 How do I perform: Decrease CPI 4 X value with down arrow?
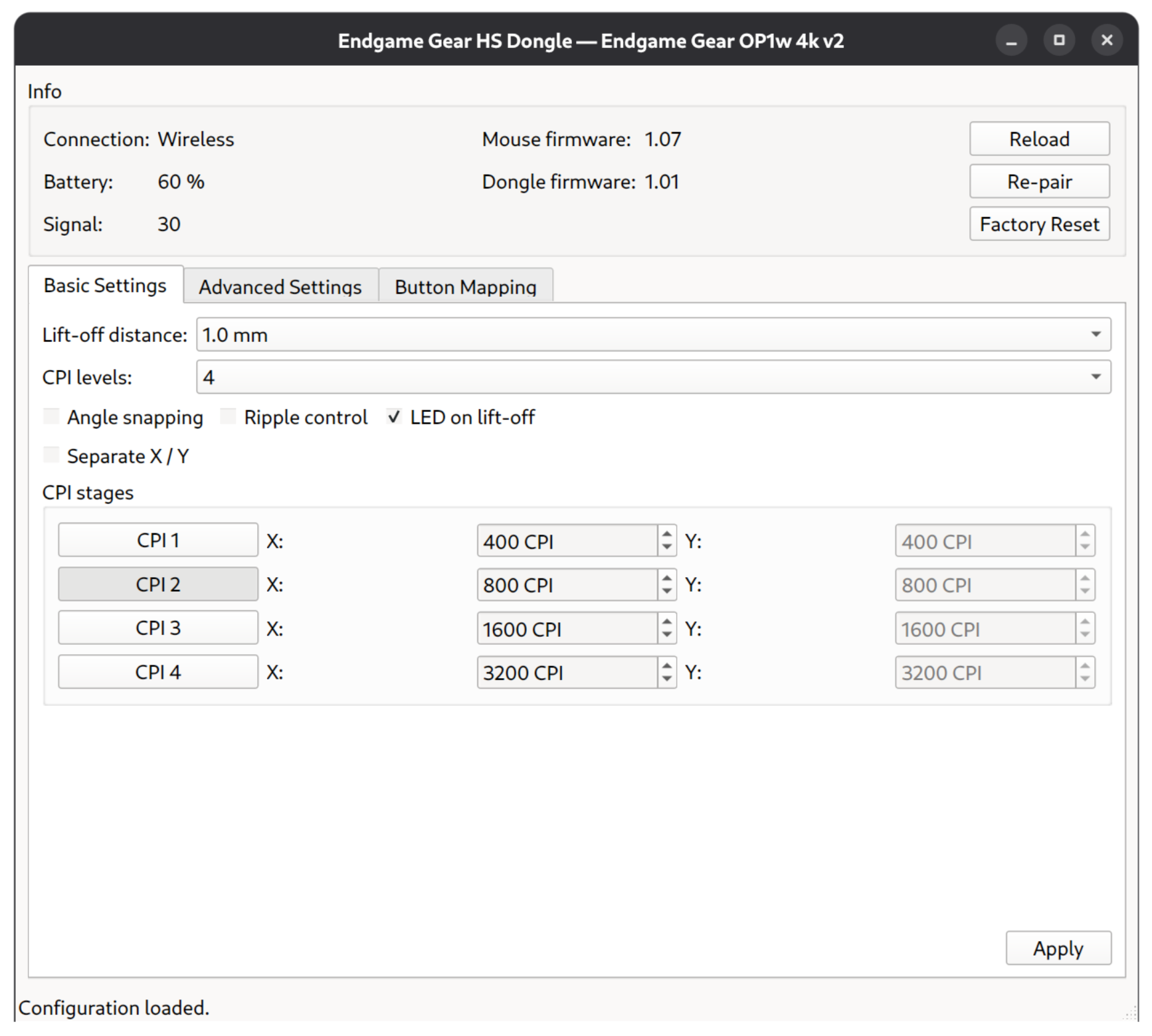(667, 679)
